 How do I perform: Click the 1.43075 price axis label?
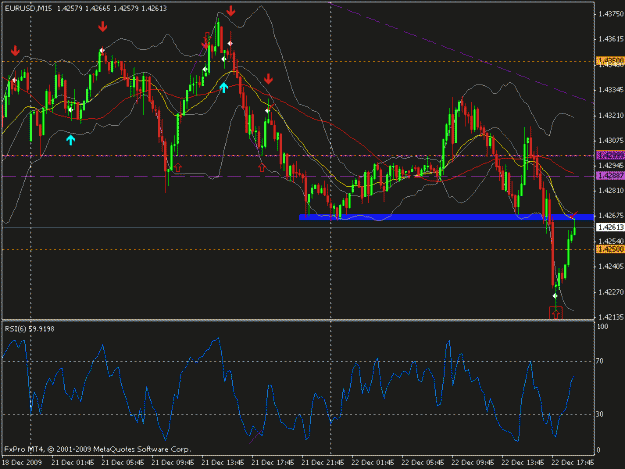[611, 140]
